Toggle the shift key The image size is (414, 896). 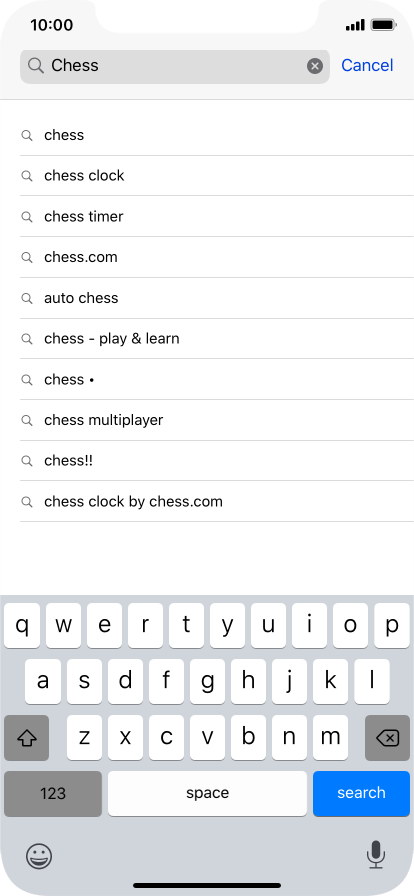[x=26, y=738]
